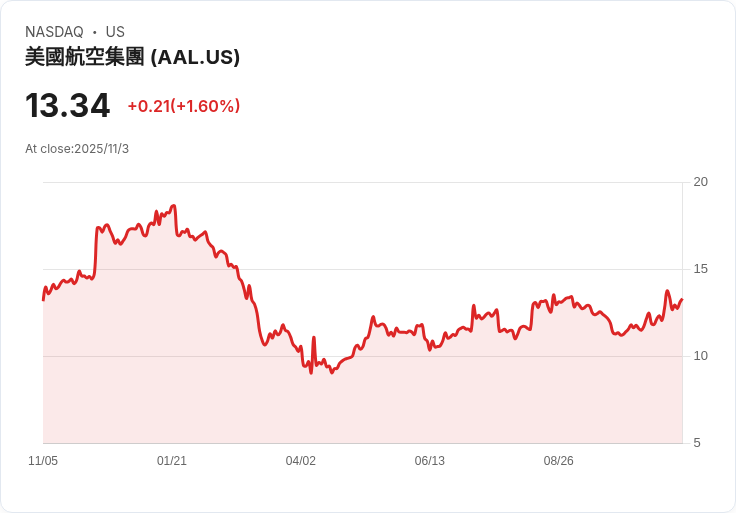
Task: Select the 01/21 date on x-axis
Action: (x=172, y=461)
